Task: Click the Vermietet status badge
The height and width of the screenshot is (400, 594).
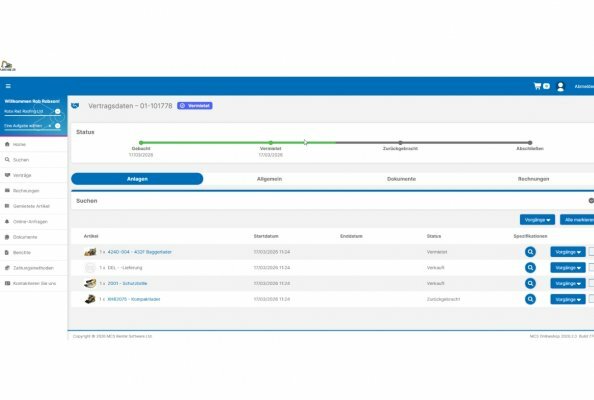Action: [195, 106]
